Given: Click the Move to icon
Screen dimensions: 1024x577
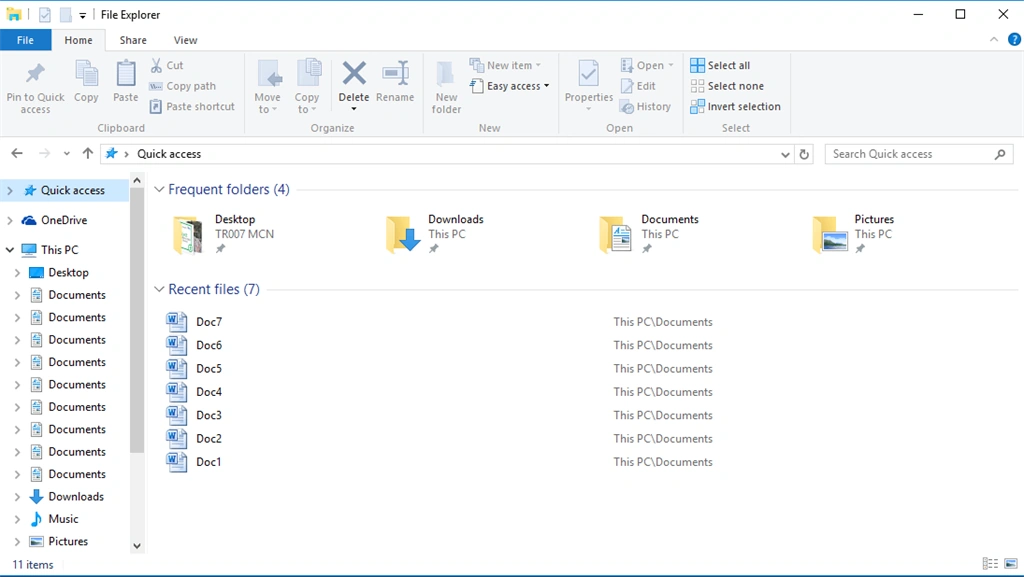Looking at the screenshot, I should click(269, 73).
